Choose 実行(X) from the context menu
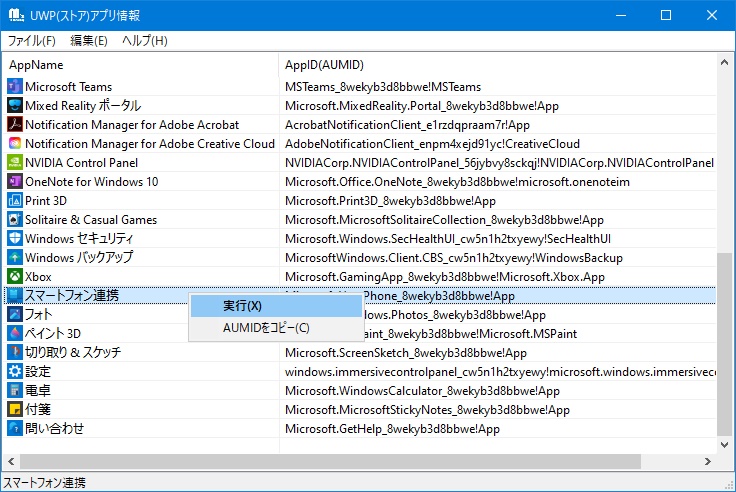 tap(276, 306)
